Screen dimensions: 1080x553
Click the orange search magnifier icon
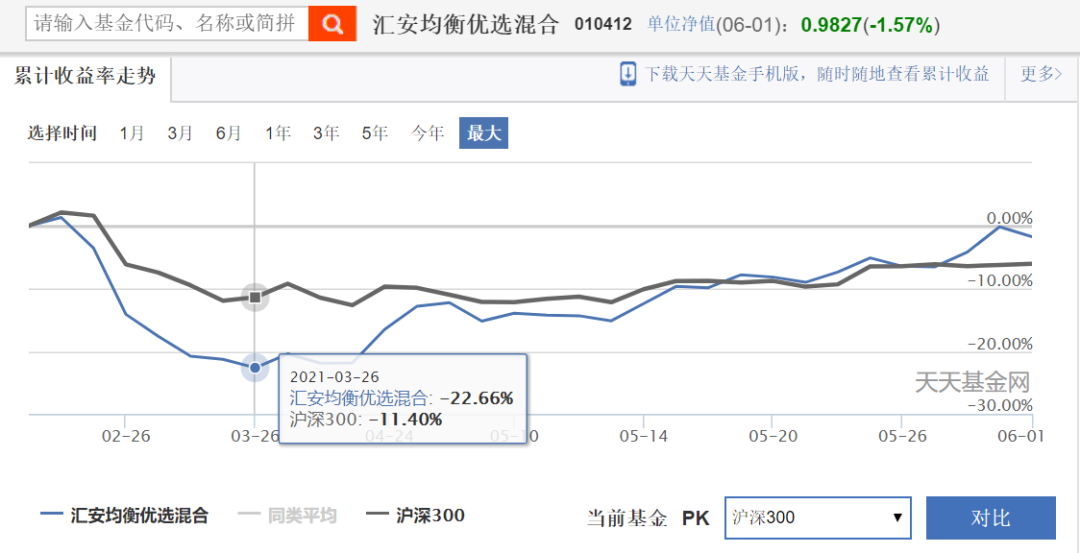point(332,23)
